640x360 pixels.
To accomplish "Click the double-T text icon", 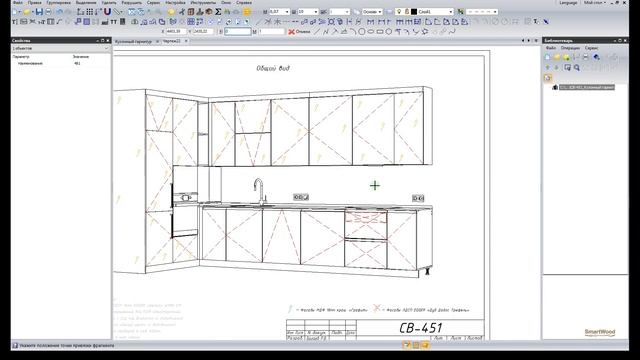I will (113, 22).
